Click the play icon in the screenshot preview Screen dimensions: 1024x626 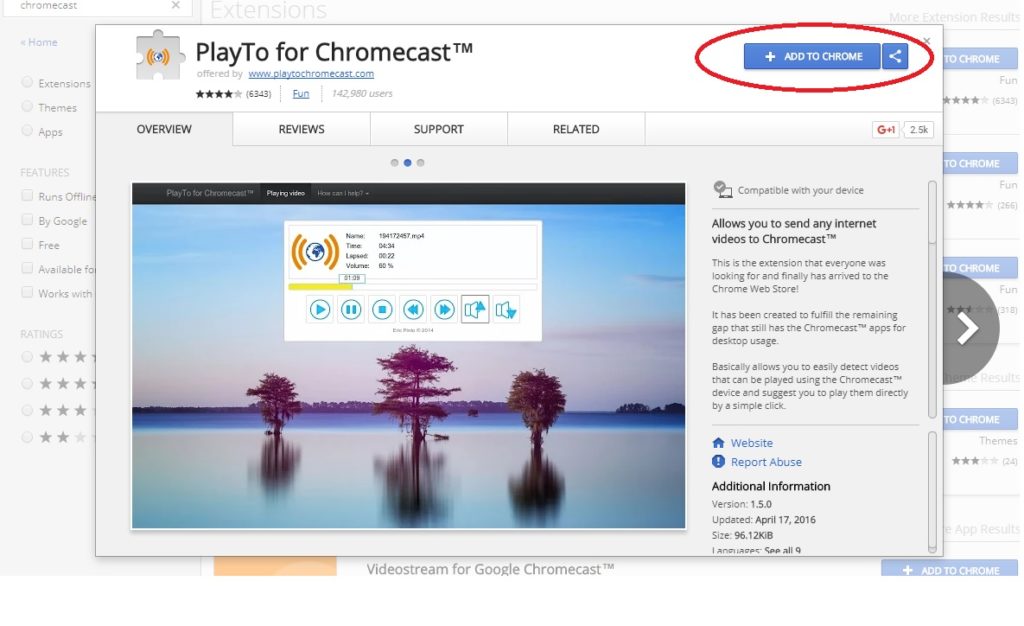[x=319, y=309]
